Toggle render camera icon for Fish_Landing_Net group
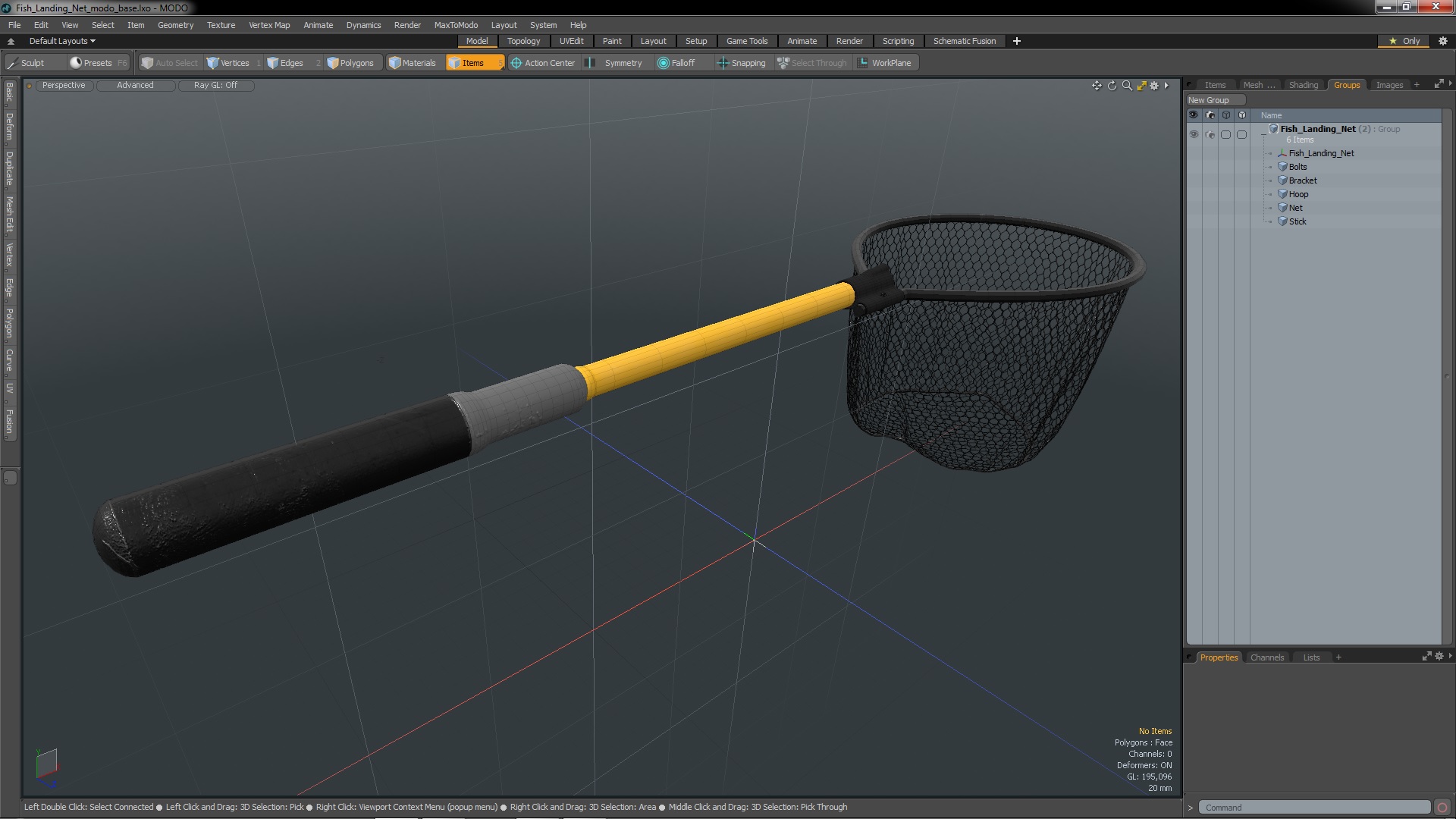The image size is (1456, 819). click(x=1210, y=134)
